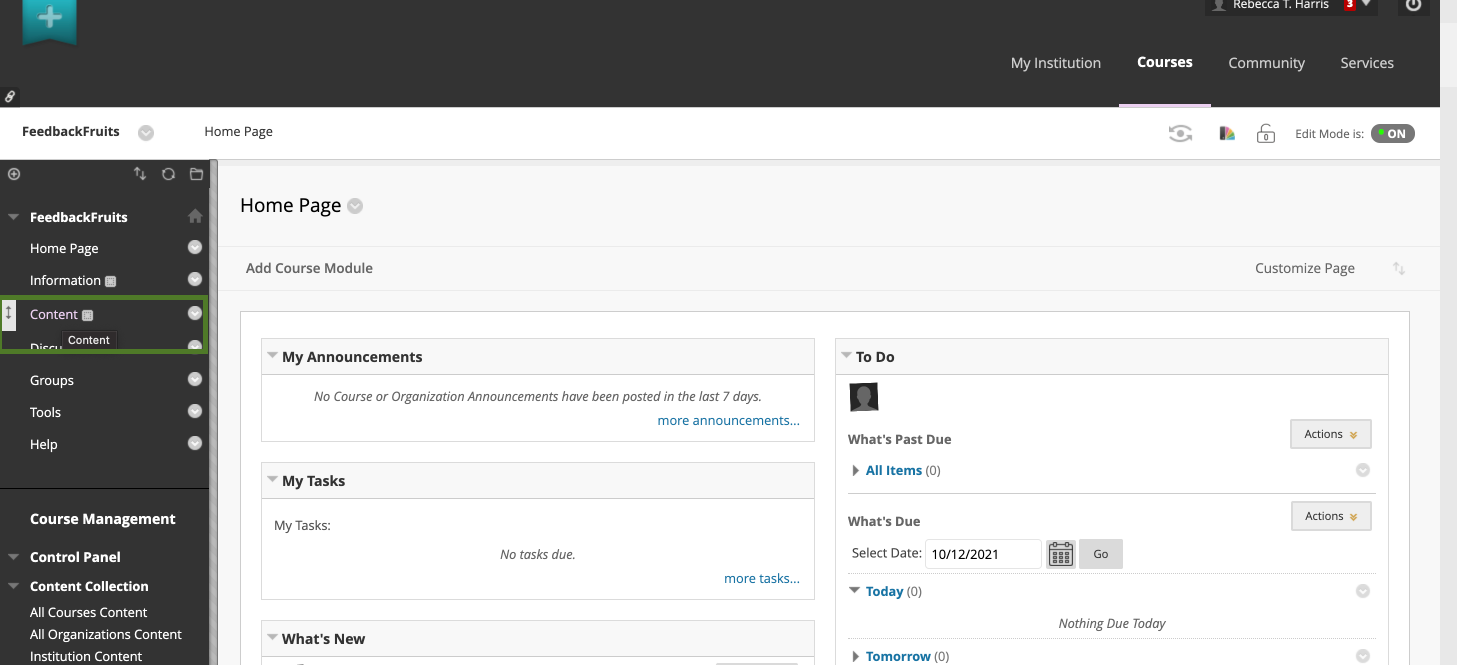The height and width of the screenshot is (665, 1457).
Task: Open the course menu folder view icon
Action: pyautogui.click(x=196, y=174)
